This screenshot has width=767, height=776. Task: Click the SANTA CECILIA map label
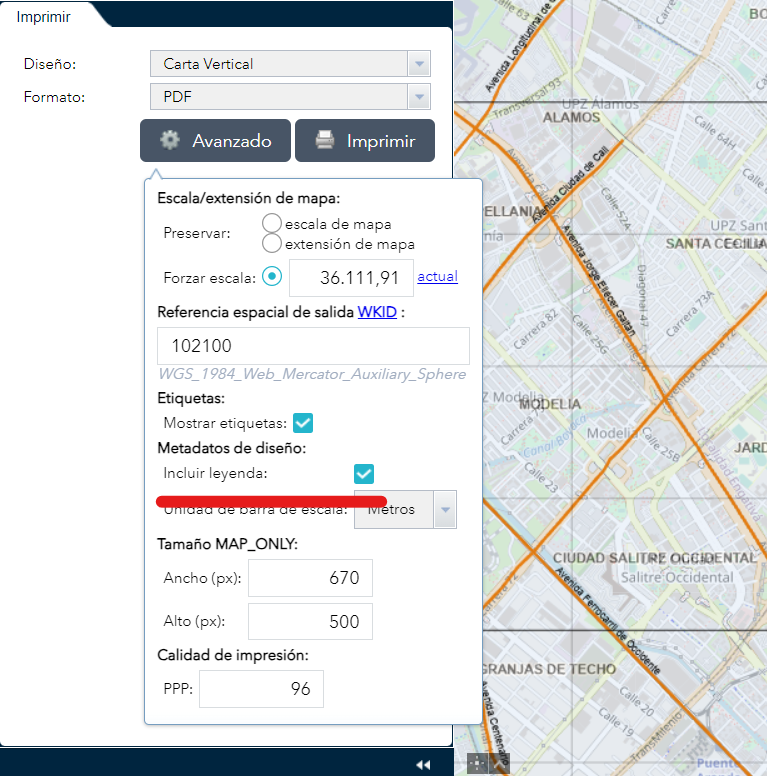pos(716,243)
